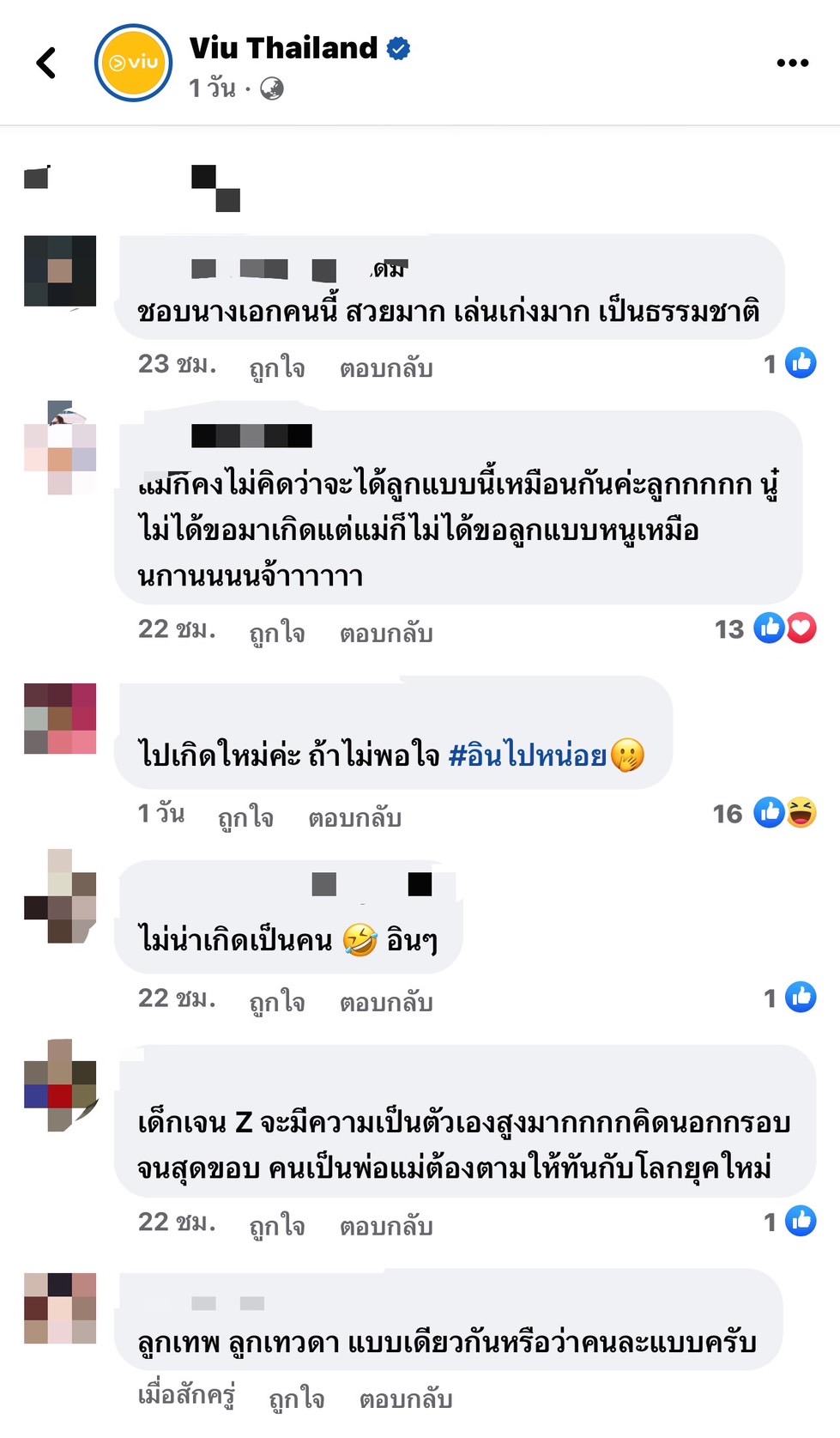View laughing reactions on the 16-reaction comment
The height and width of the screenshot is (1438, 840).
pyautogui.click(x=801, y=812)
